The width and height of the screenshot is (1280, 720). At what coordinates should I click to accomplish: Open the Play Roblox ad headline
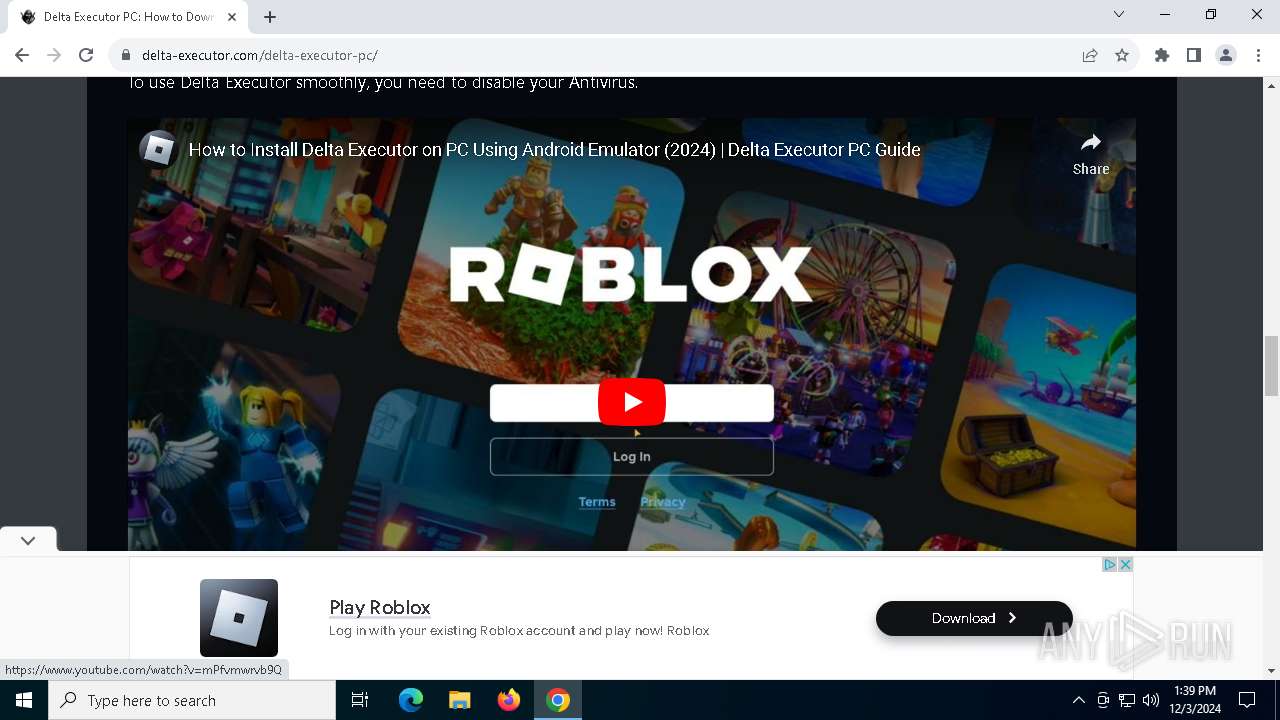pos(380,607)
